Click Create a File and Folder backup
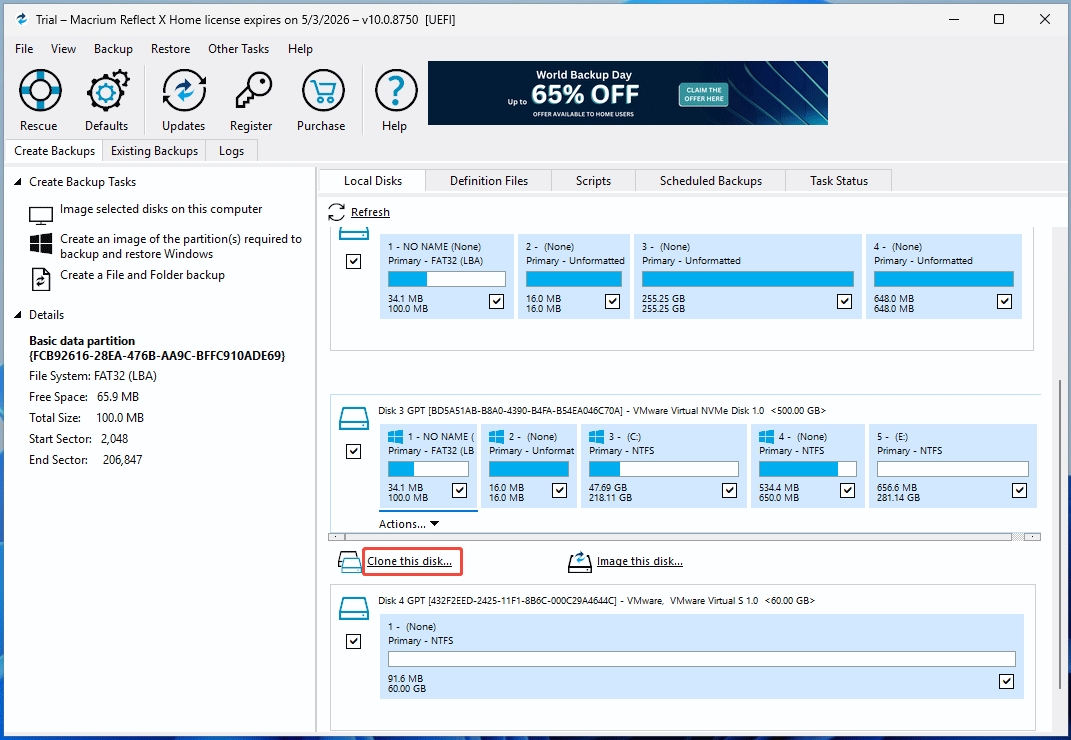Screen dimensions: 1071x740 click(142, 275)
